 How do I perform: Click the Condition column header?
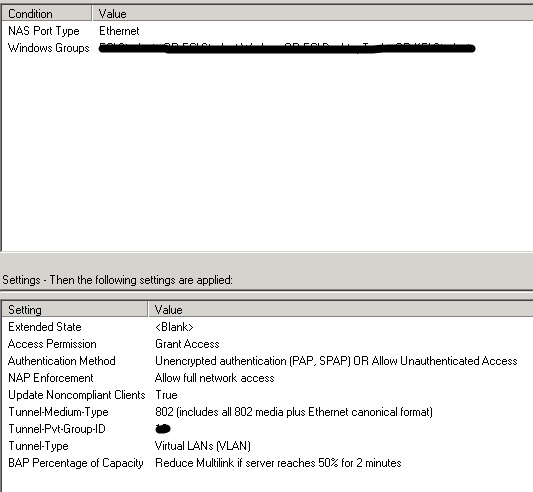pos(47,14)
